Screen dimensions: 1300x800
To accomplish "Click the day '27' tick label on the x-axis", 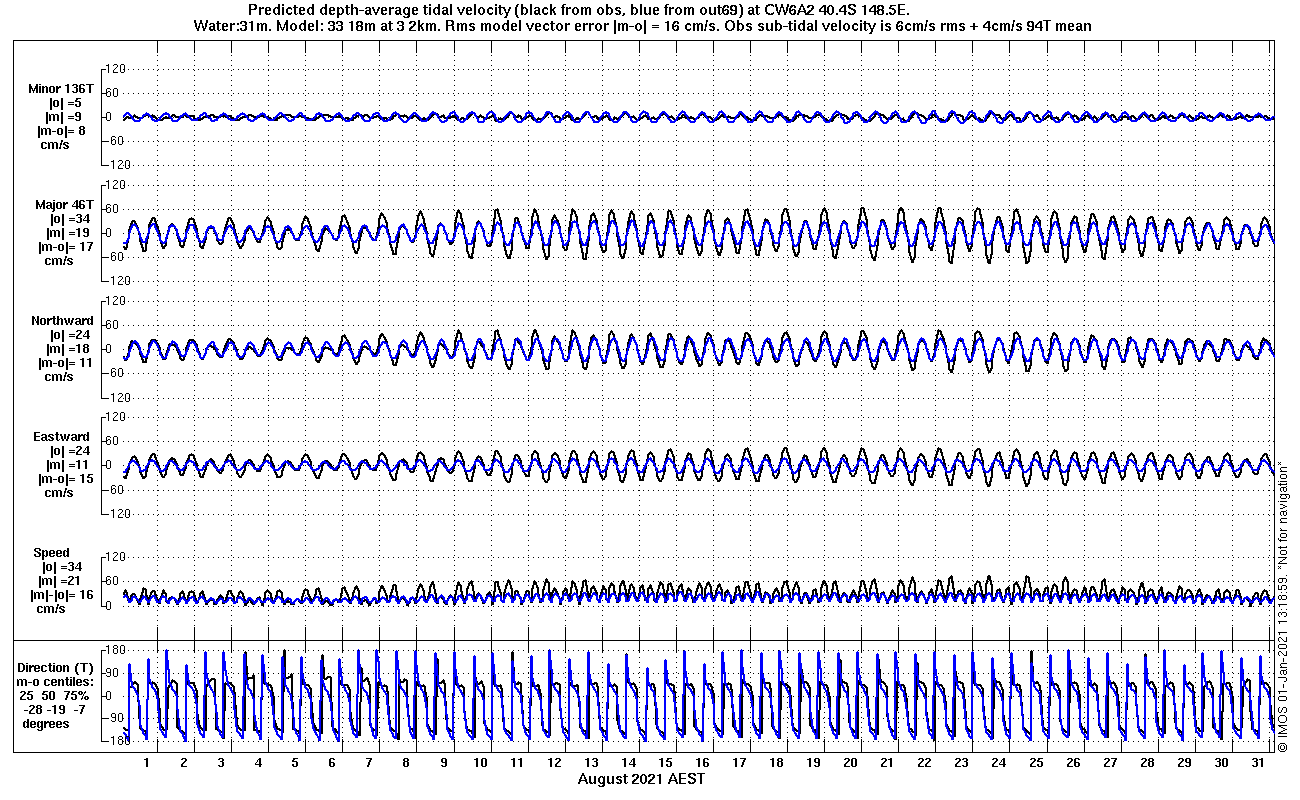I will pos(1109,763).
